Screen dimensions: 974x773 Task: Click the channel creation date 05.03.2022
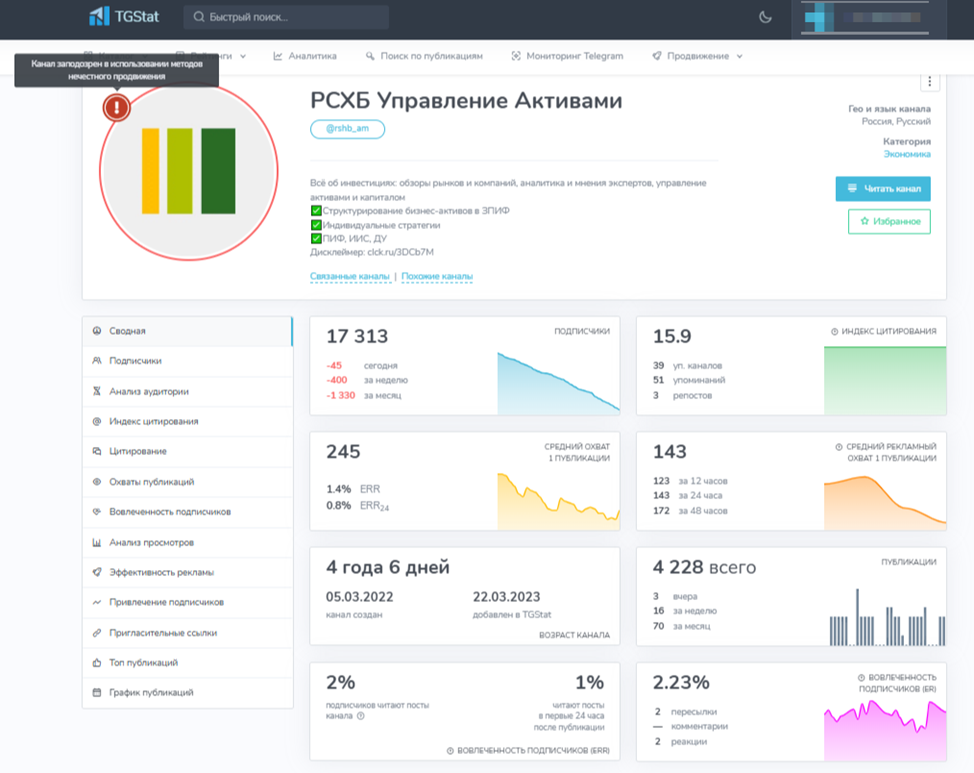pos(359,597)
